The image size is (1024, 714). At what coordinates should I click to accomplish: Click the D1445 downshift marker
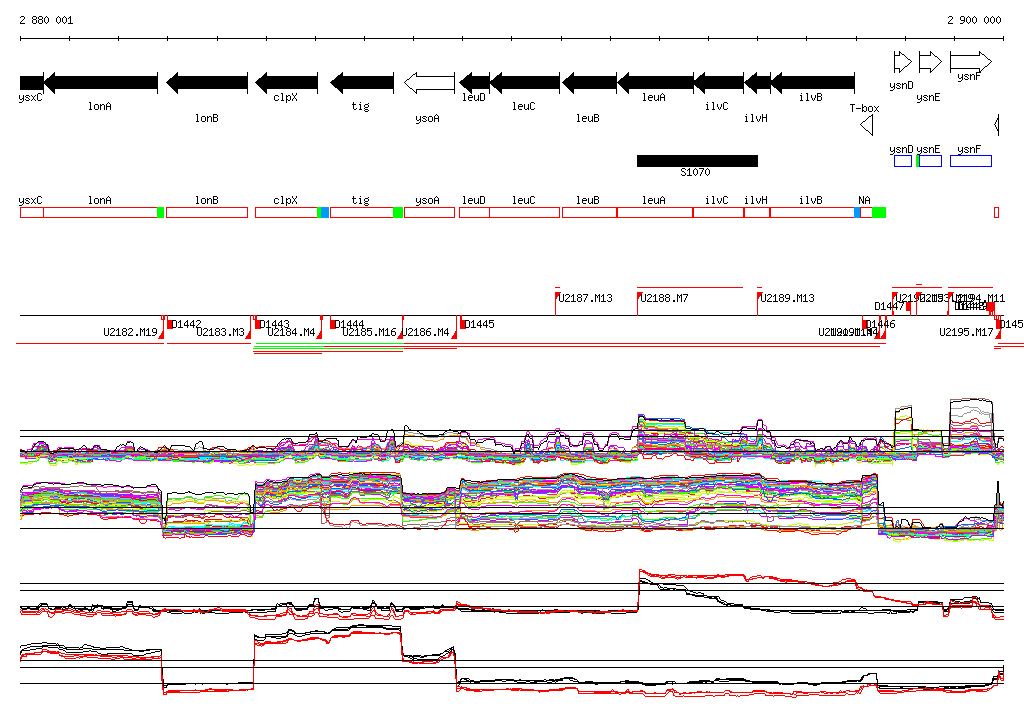click(x=462, y=324)
